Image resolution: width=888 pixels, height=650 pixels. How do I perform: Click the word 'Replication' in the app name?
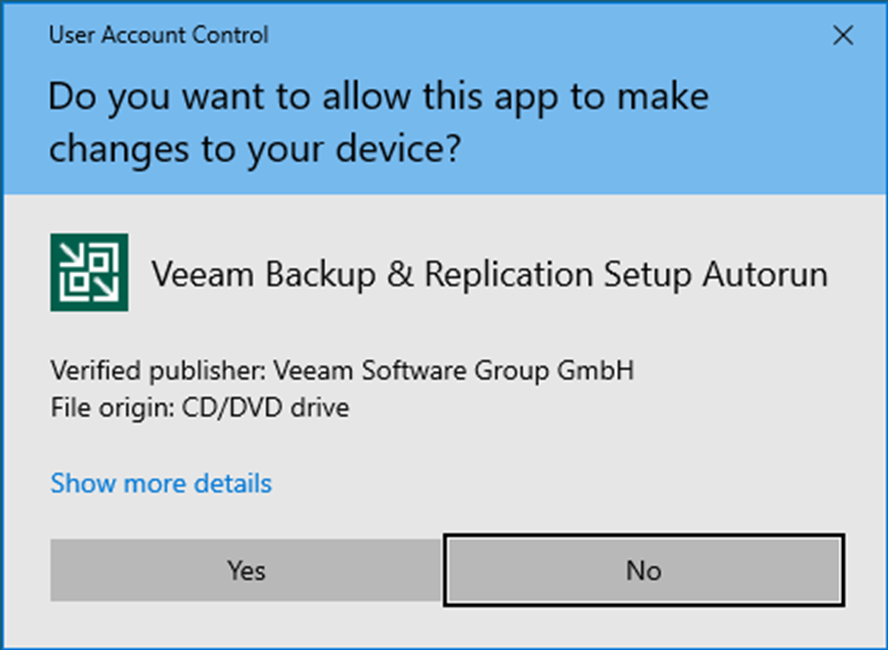click(x=509, y=275)
